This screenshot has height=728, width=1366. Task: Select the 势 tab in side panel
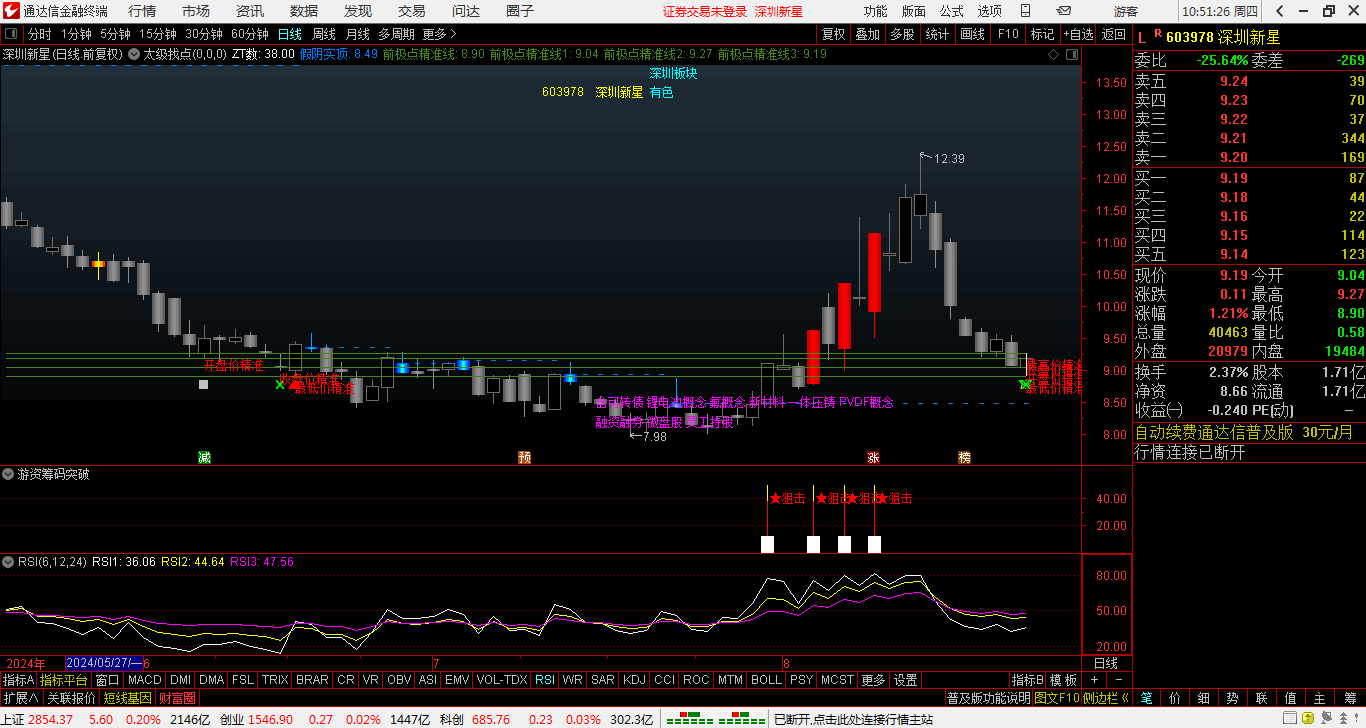tap(1233, 698)
